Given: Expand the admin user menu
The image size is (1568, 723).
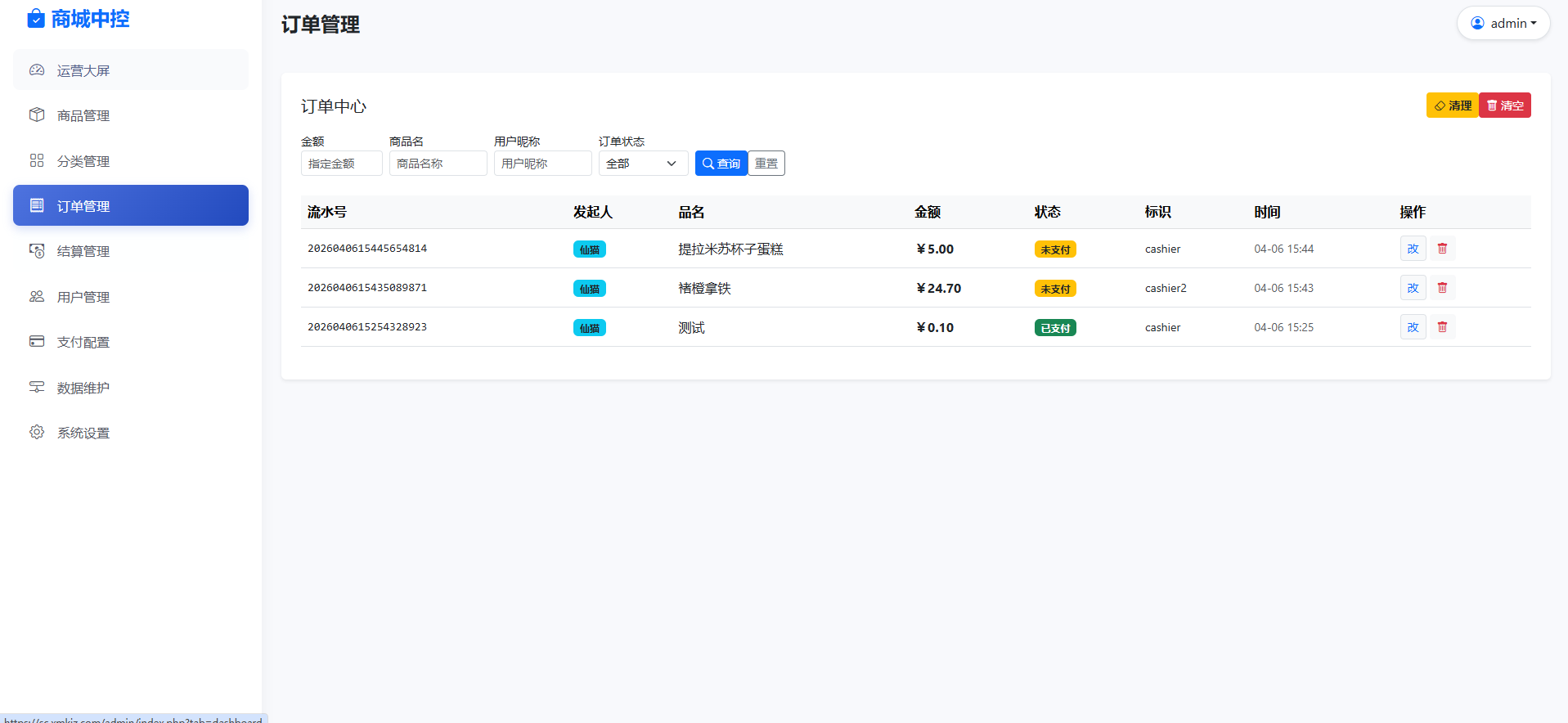Looking at the screenshot, I should click(x=1503, y=23).
